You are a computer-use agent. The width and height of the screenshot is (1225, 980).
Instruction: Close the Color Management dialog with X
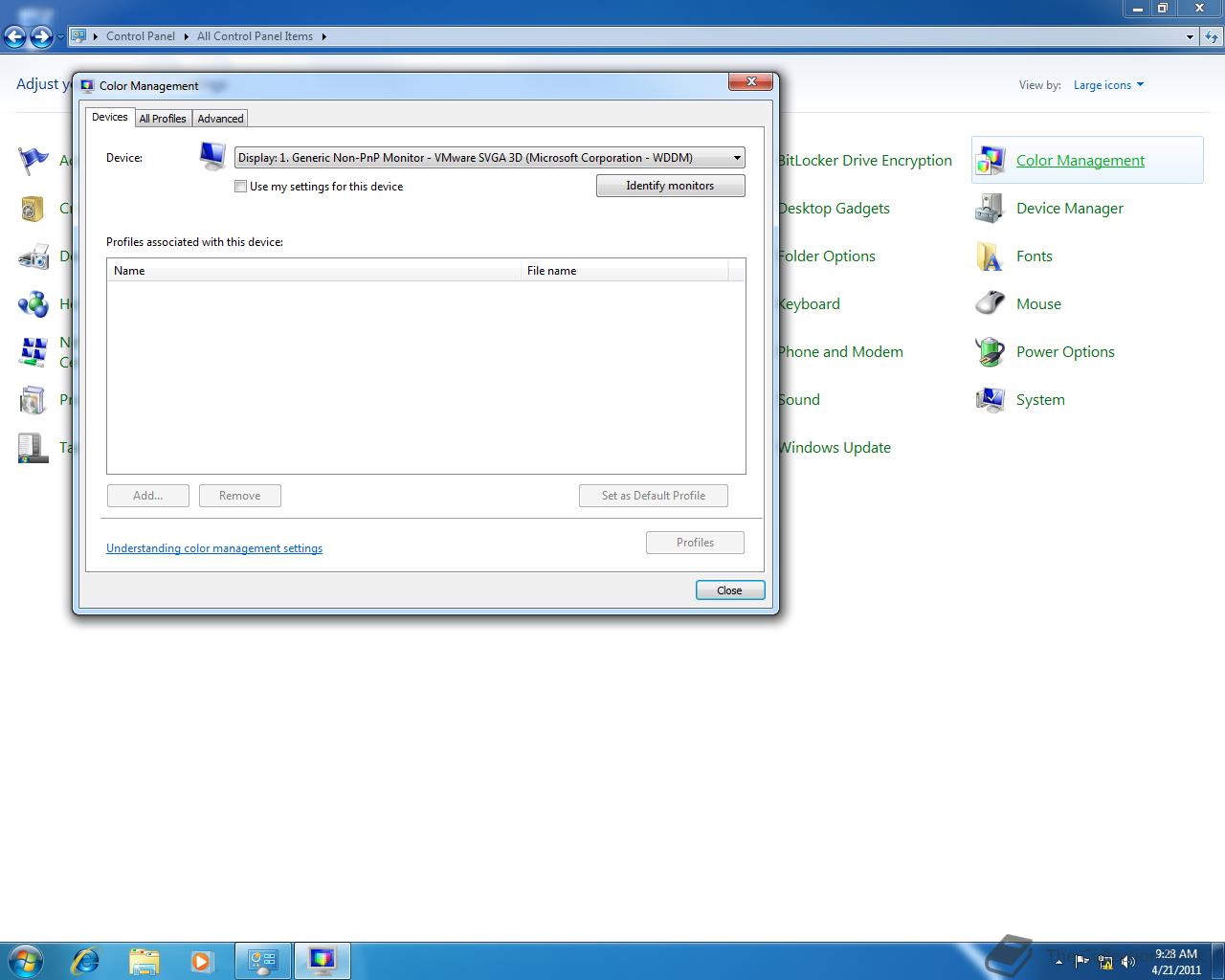750,82
